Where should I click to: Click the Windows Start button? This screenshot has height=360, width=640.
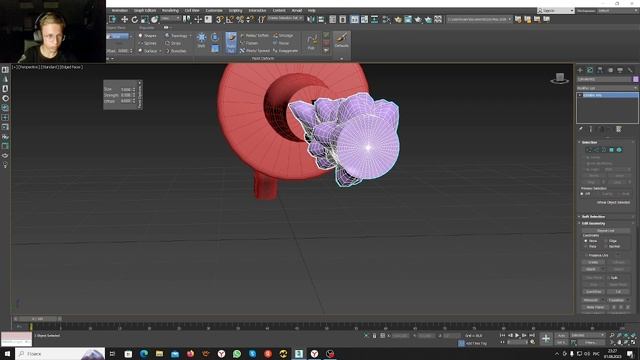(7, 354)
